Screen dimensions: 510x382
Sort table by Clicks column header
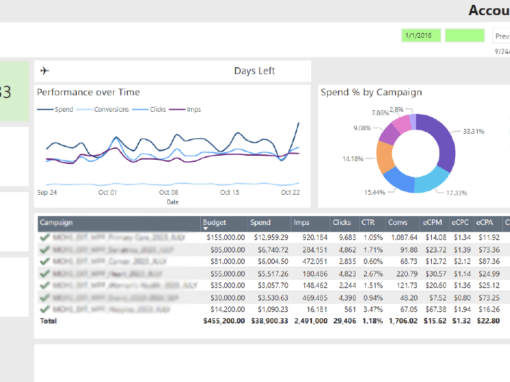click(342, 222)
